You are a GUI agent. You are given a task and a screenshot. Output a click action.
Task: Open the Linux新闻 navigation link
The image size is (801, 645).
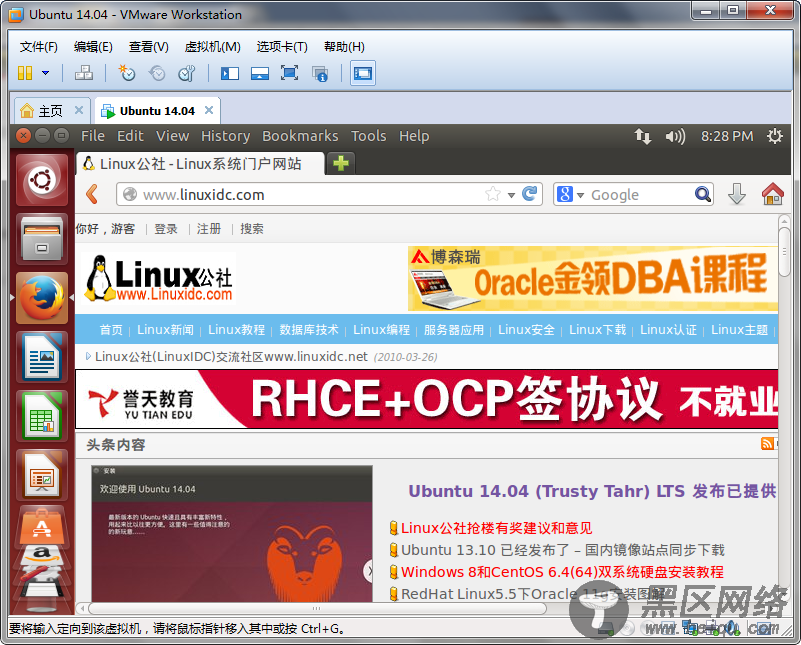166,330
